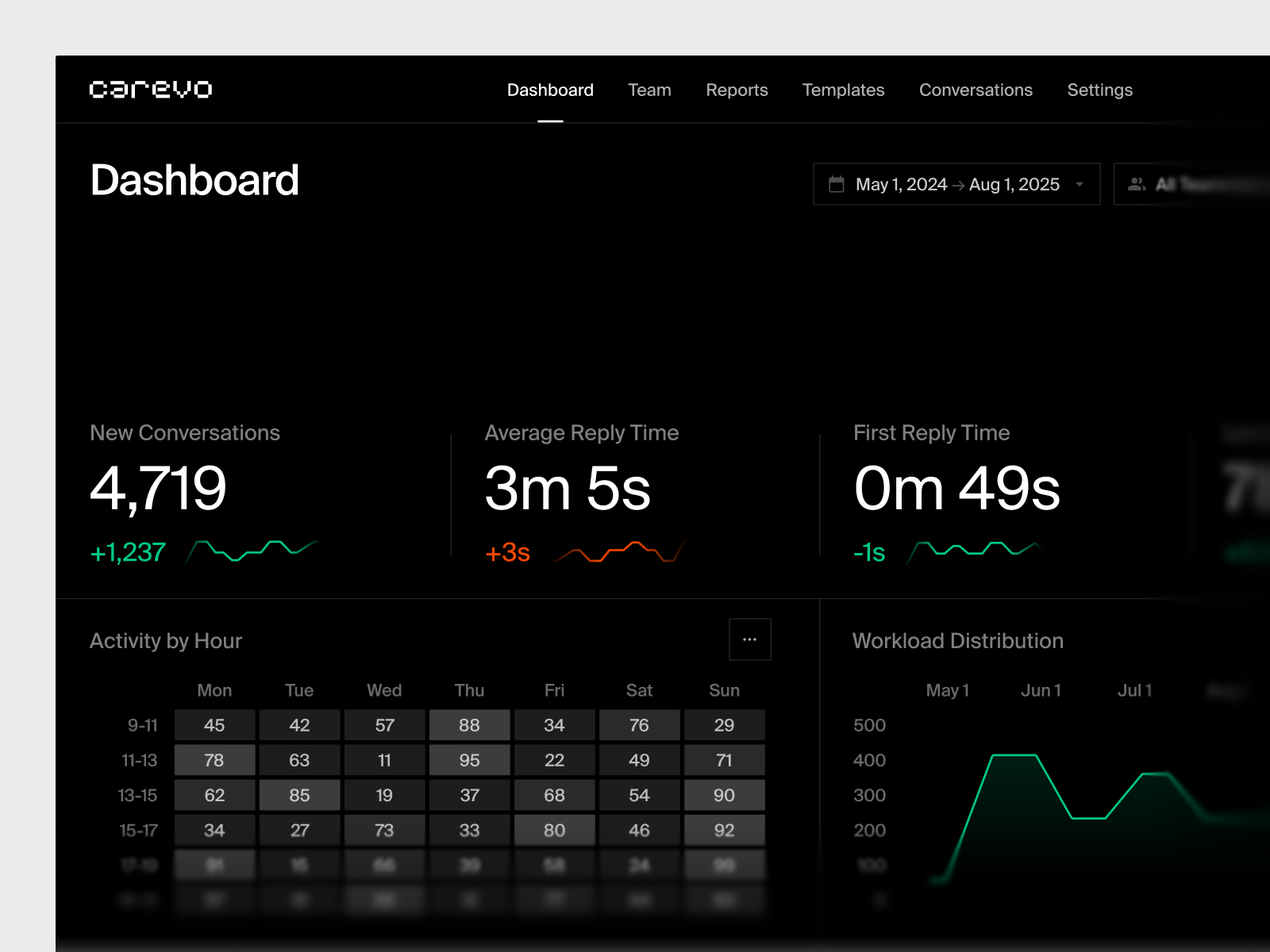Switch to the Team tab
Screen dimensions: 1270x952
[649, 90]
